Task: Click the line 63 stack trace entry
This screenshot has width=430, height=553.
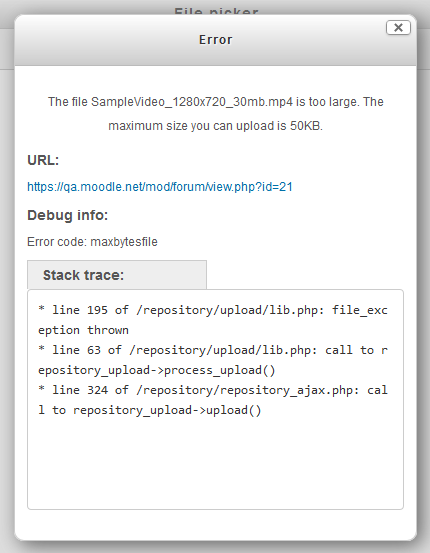Action: click(213, 360)
